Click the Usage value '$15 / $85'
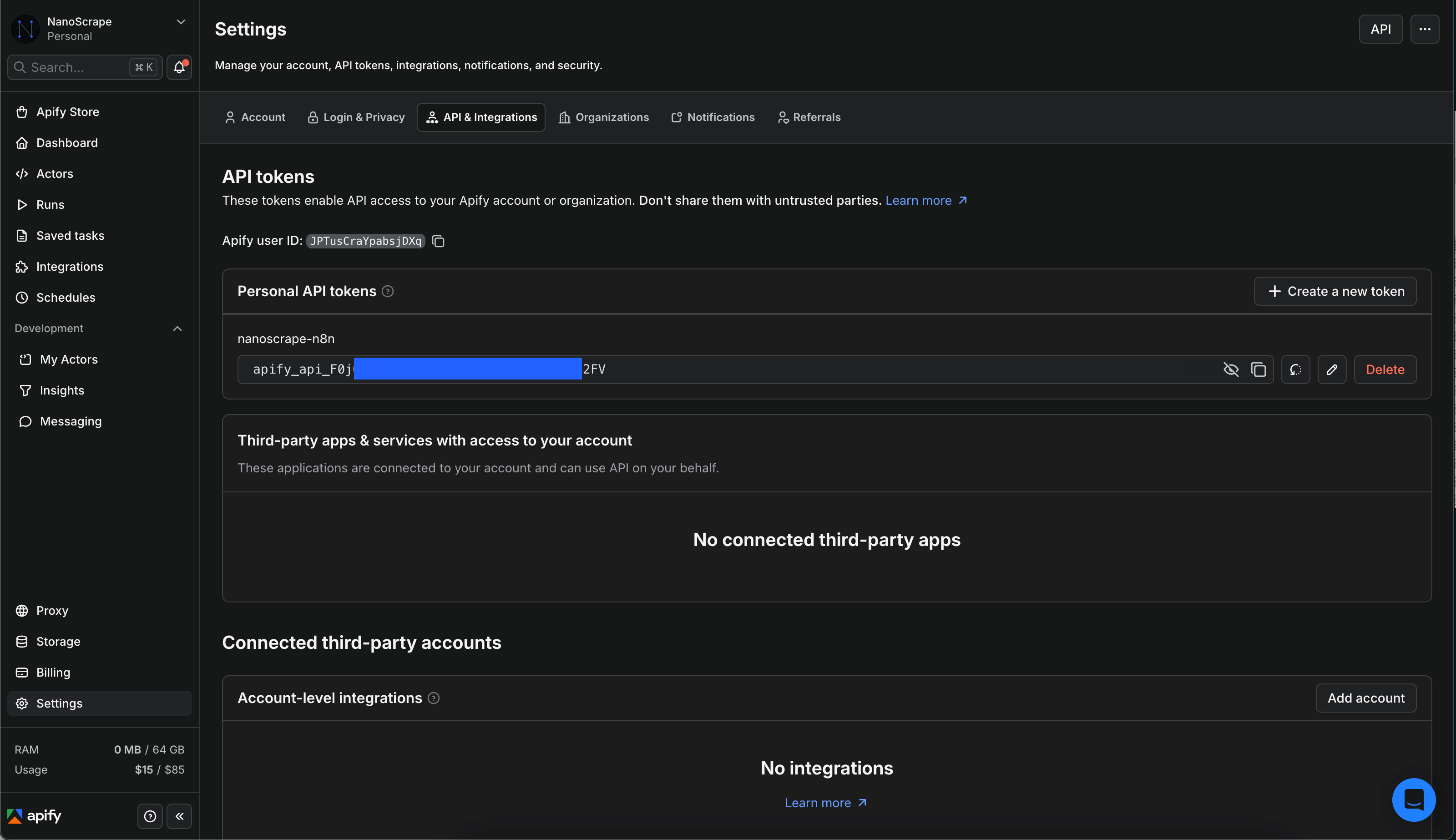 160,769
